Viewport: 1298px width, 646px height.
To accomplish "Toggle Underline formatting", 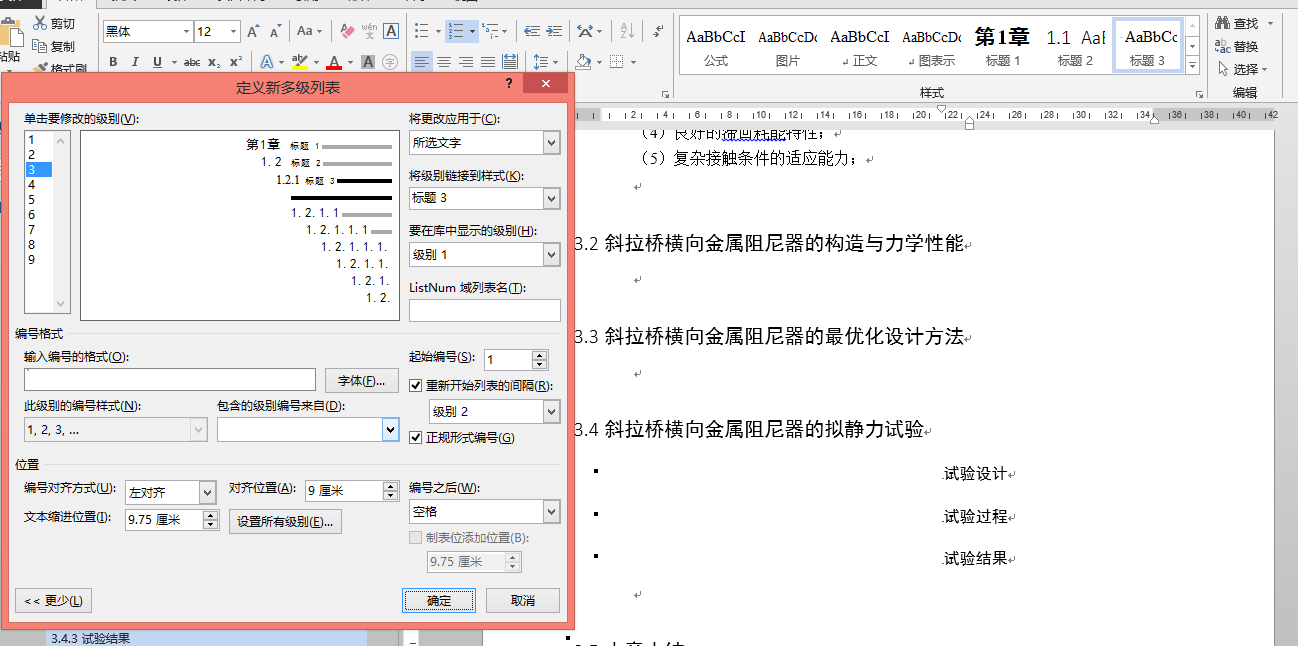I will (157, 62).
